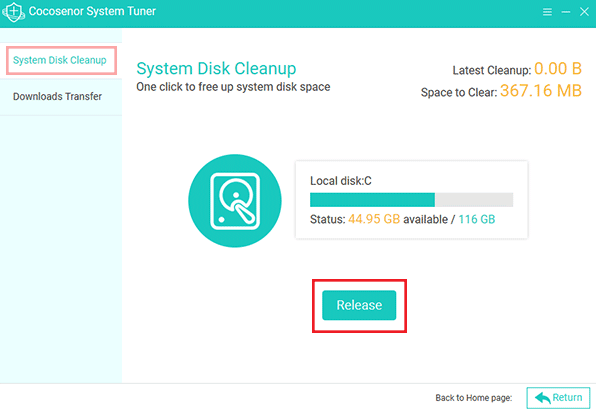Image resolution: width=596 pixels, height=412 pixels.
Task: Click the hard disk cleanup icon
Action: pos(235,201)
